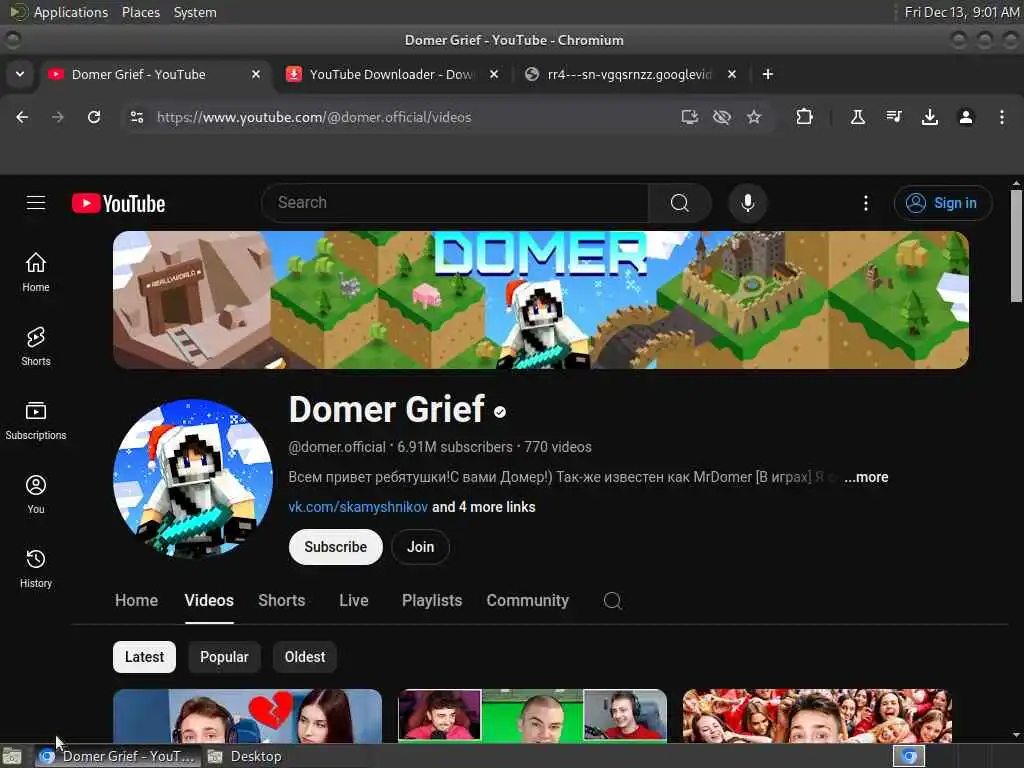The width and height of the screenshot is (1024, 768).
Task: Go forward with browser forward arrow
Action: pyautogui.click(x=58, y=117)
